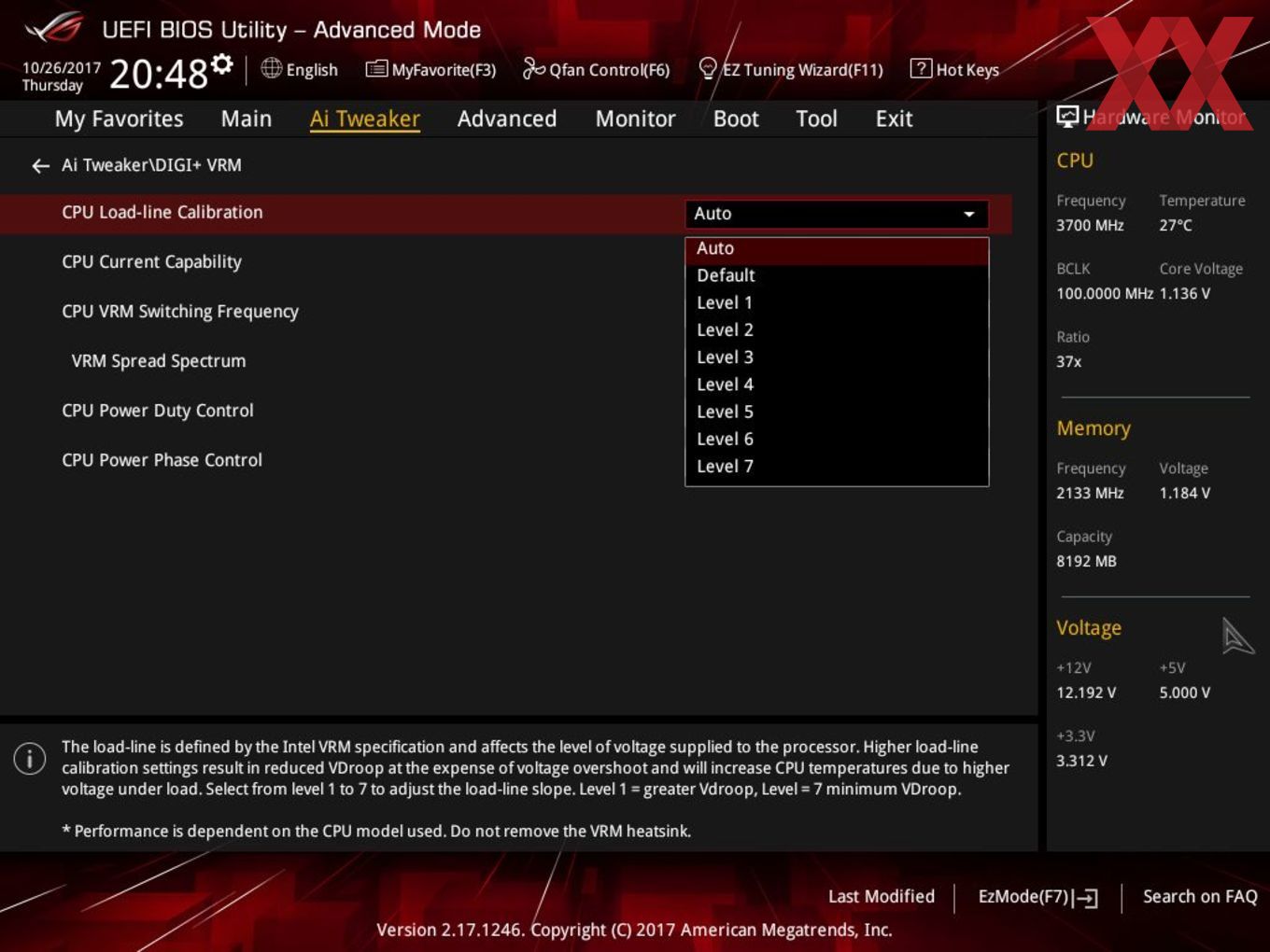Click Core Voltage value 1.136 V
Image resolution: width=1270 pixels, height=952 pixels.
tap(1185, 293)
